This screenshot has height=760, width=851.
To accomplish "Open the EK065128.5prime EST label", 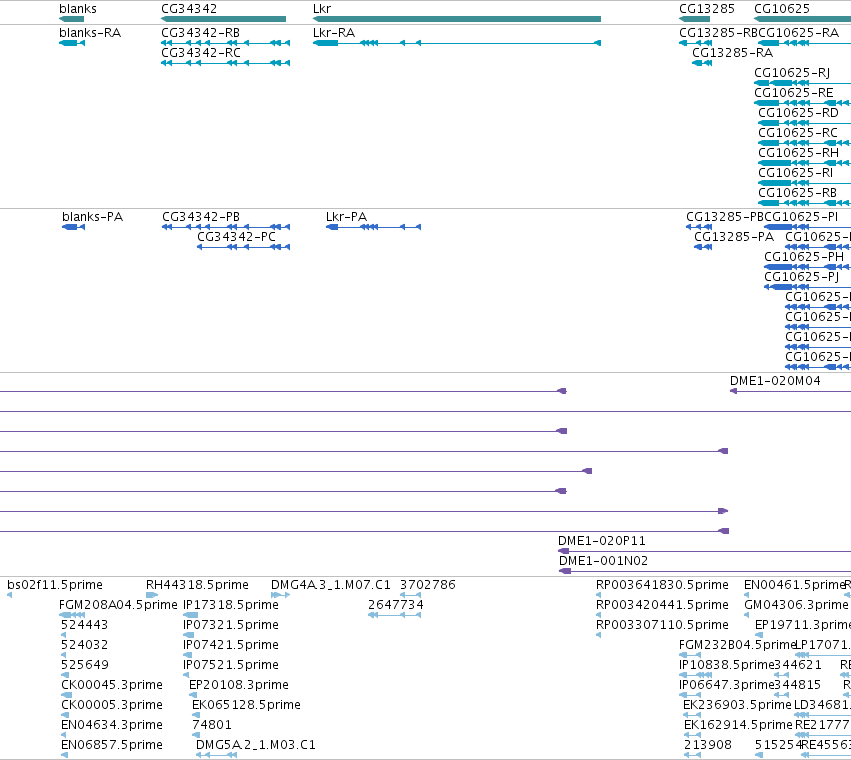I will (x=246, y=706).
